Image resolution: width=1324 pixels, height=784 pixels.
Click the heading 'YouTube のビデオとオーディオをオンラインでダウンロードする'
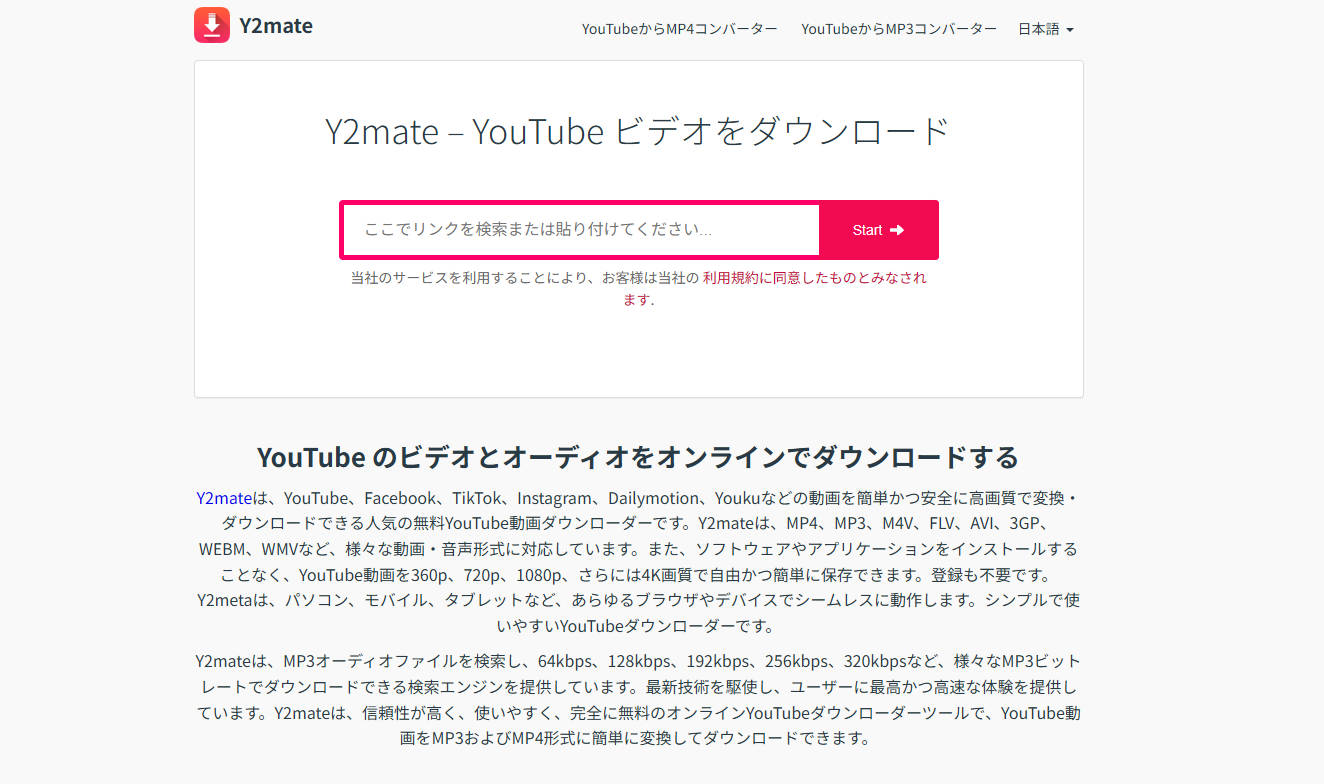pyautogui.click(x=638, y=458)
